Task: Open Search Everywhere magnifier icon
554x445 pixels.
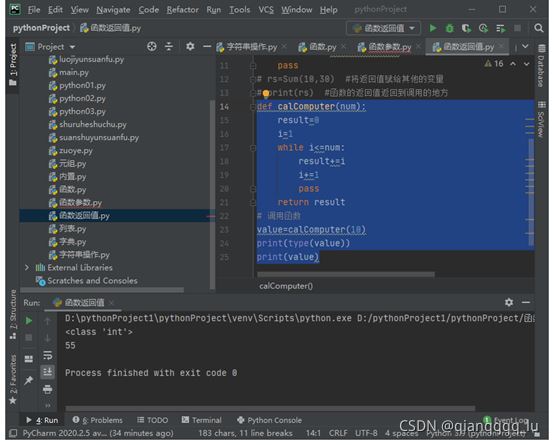Action: [538, 28]
